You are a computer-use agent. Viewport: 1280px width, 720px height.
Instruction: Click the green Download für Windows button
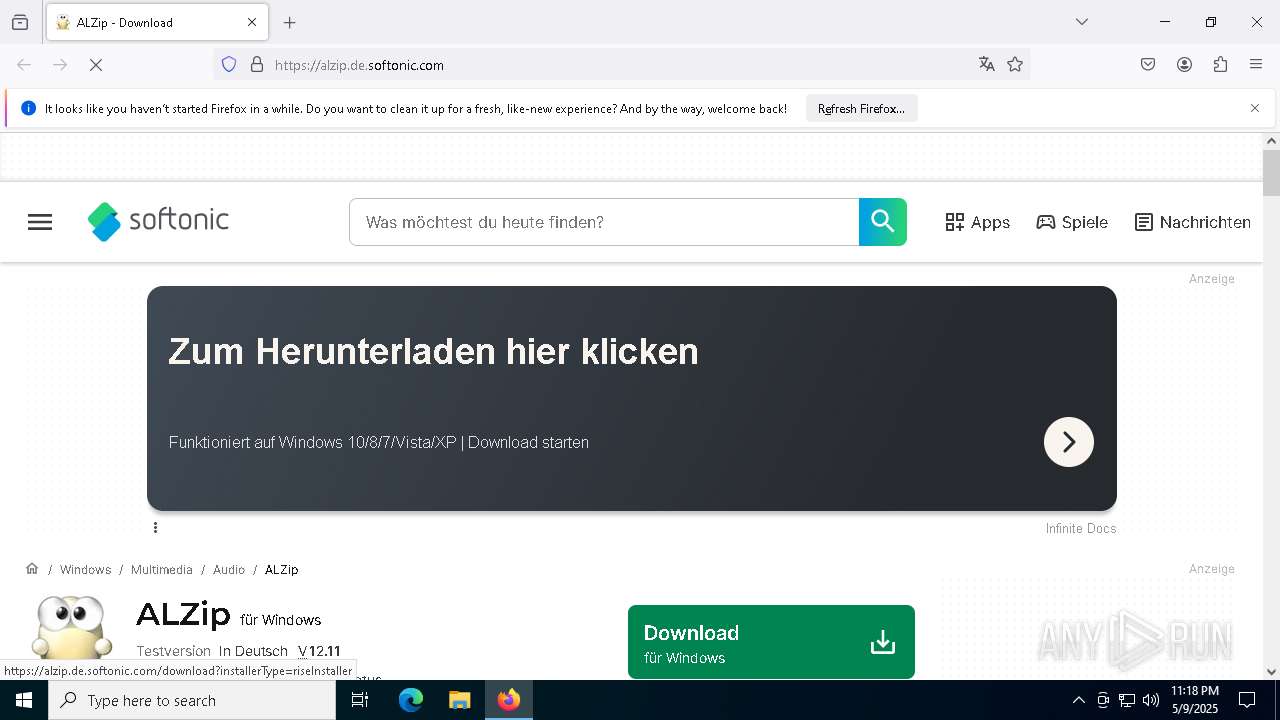pyautogui.click(x=771, y=642)
